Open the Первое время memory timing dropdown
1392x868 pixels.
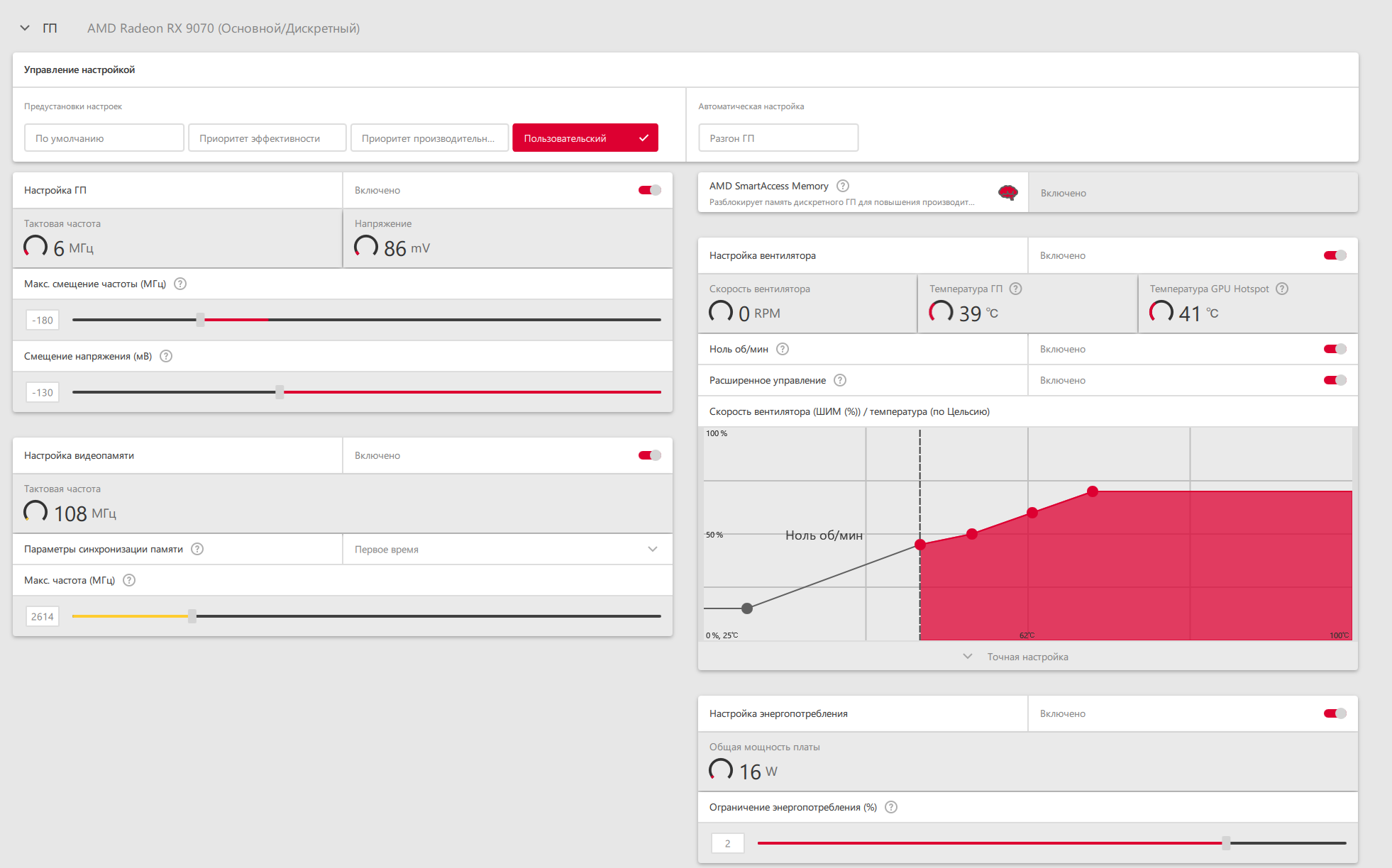click(x=507, y=549)
